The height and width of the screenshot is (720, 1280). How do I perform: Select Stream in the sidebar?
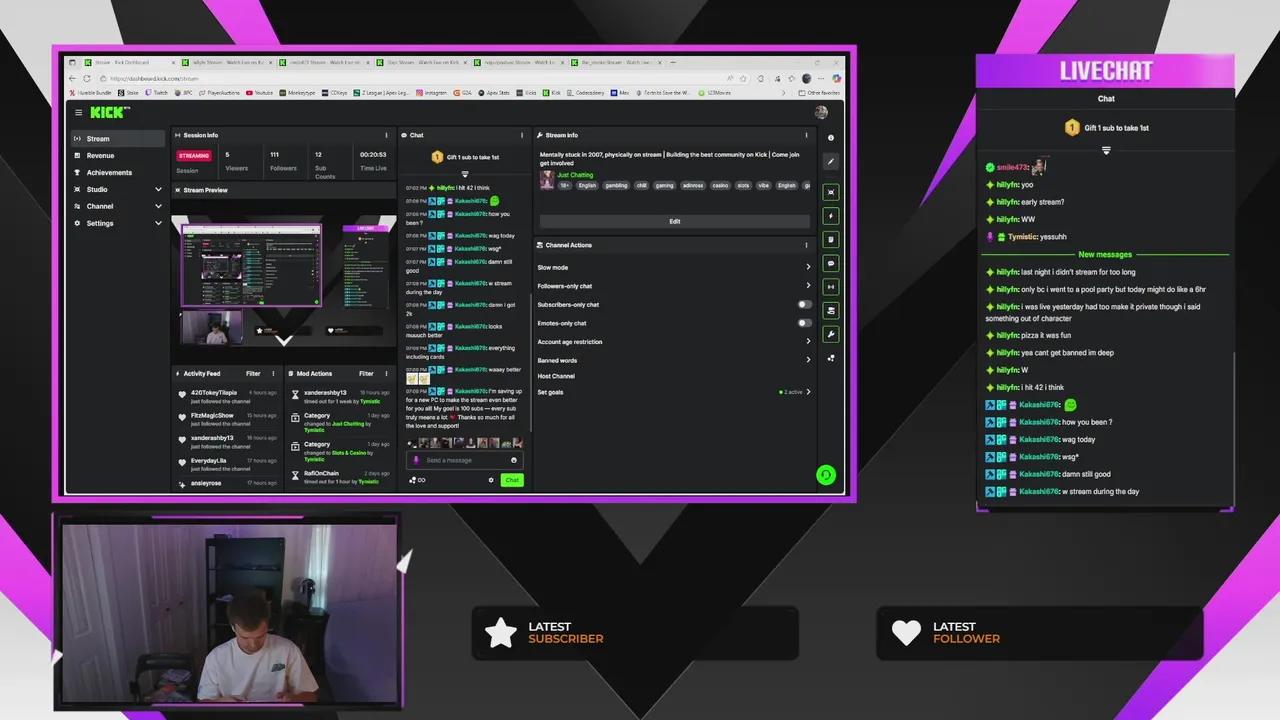118,139
